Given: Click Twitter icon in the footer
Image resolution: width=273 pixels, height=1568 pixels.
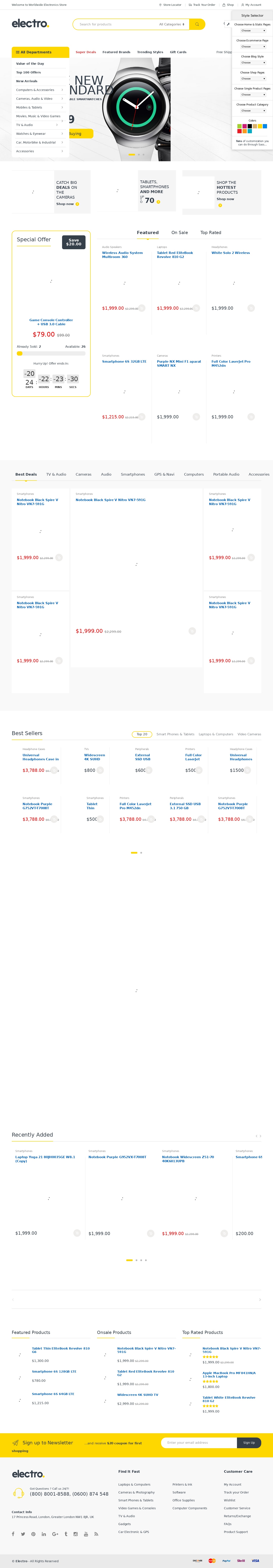Looking at the screenshot, I should click(23, 1534).
